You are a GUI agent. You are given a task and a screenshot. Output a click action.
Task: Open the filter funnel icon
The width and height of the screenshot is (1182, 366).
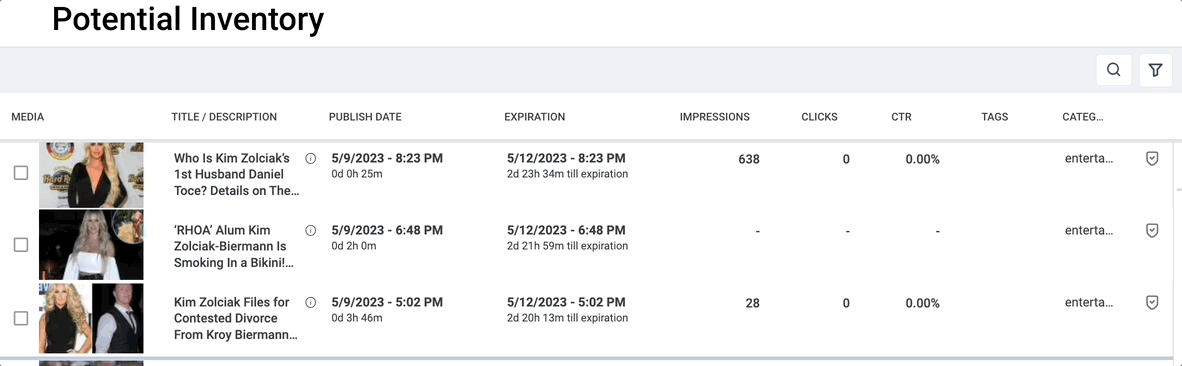[x=1155, y=70]
